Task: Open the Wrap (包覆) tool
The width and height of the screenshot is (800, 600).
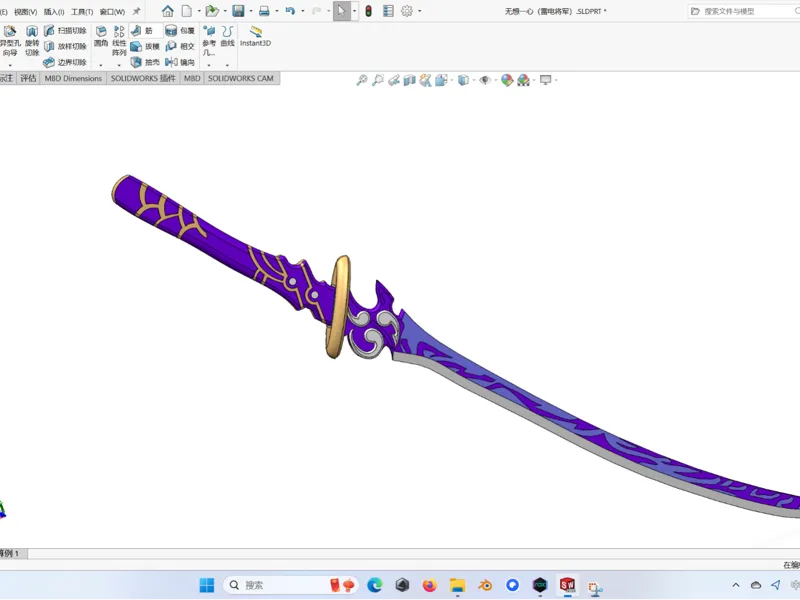Action: point(180,31)
